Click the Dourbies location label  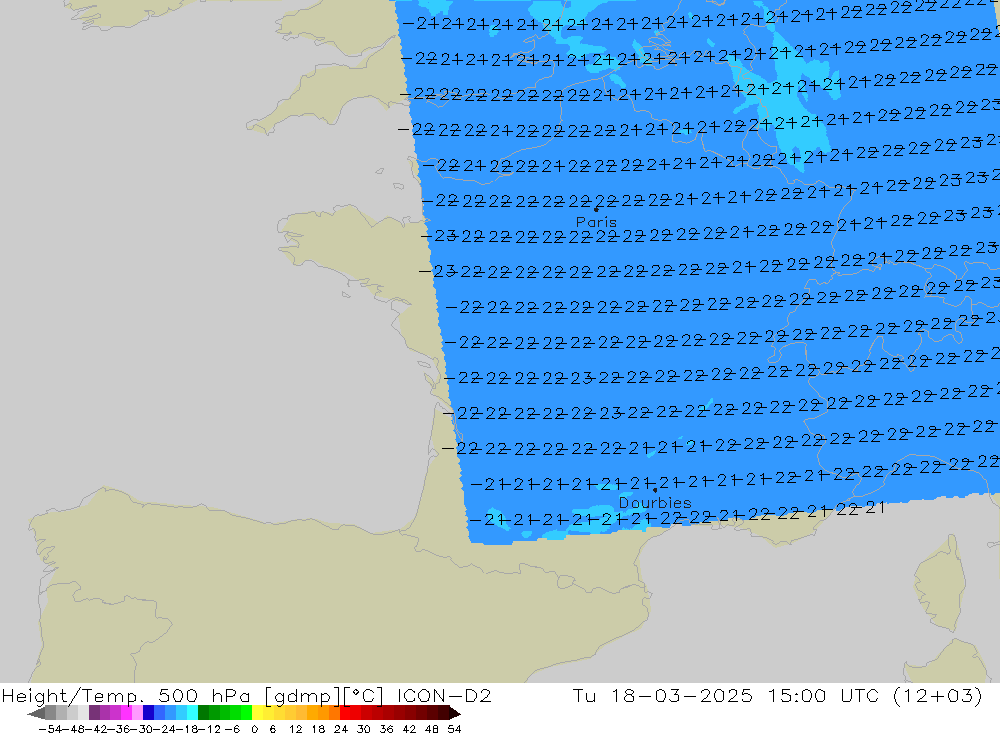(655, 503)
